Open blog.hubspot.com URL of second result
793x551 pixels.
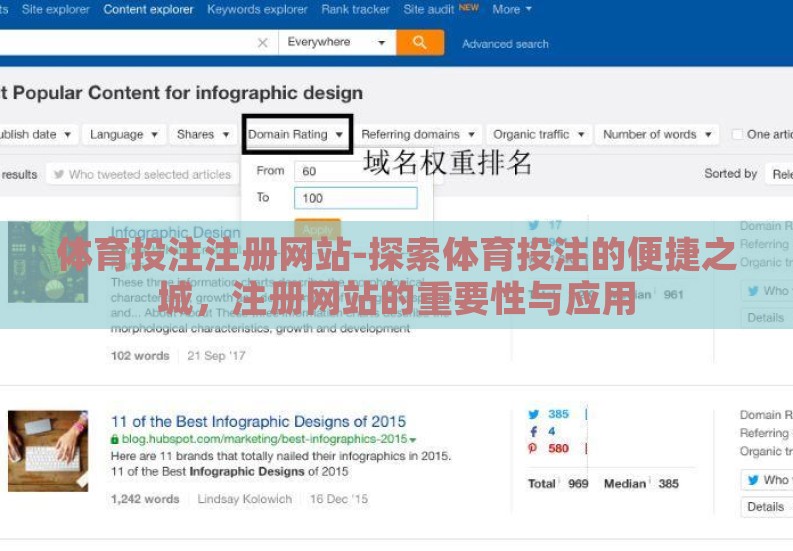point(264,439)
